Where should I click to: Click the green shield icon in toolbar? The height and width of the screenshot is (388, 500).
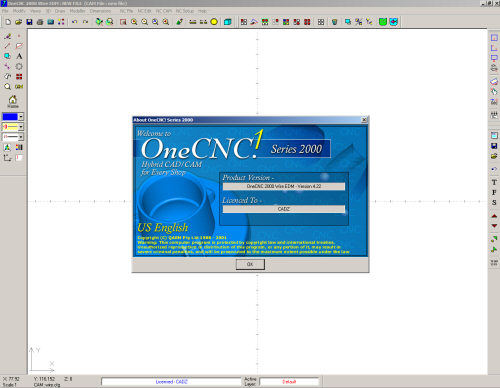pyautogui.click(x=383, y=22)
